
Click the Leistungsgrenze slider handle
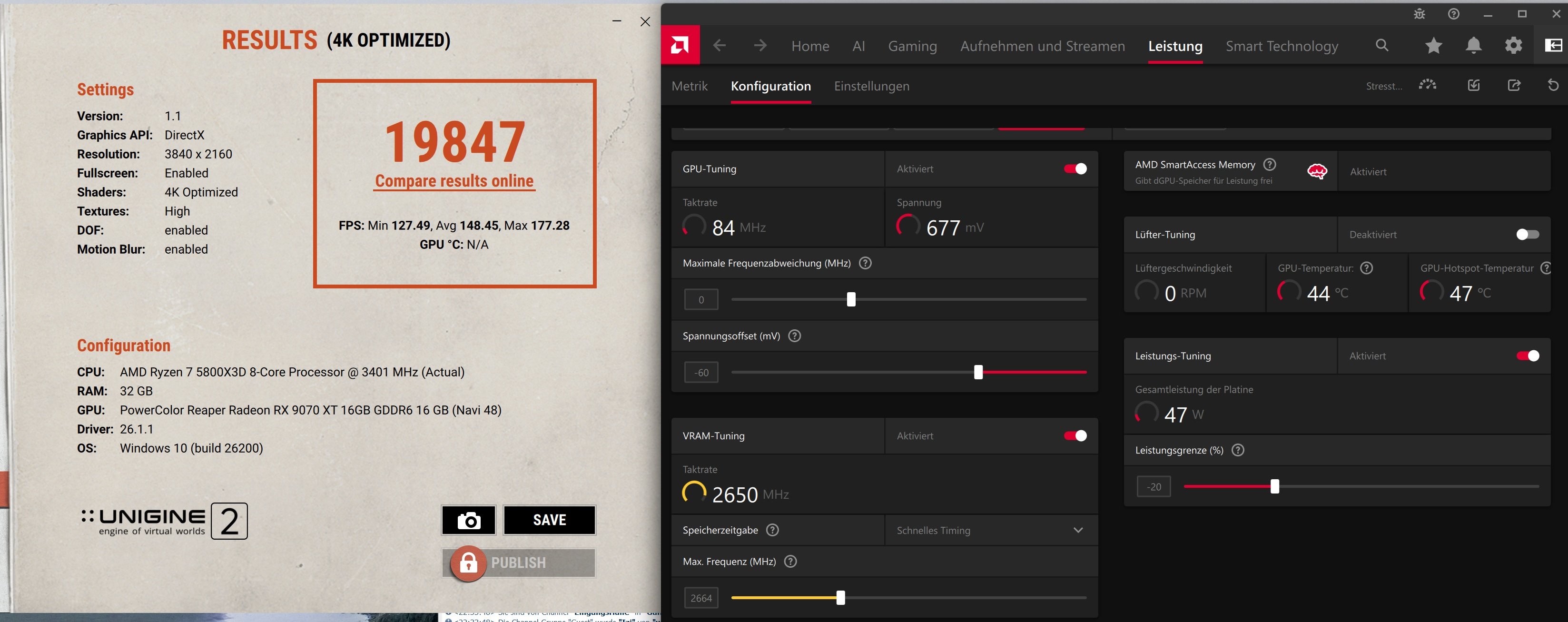point(1274,486)
